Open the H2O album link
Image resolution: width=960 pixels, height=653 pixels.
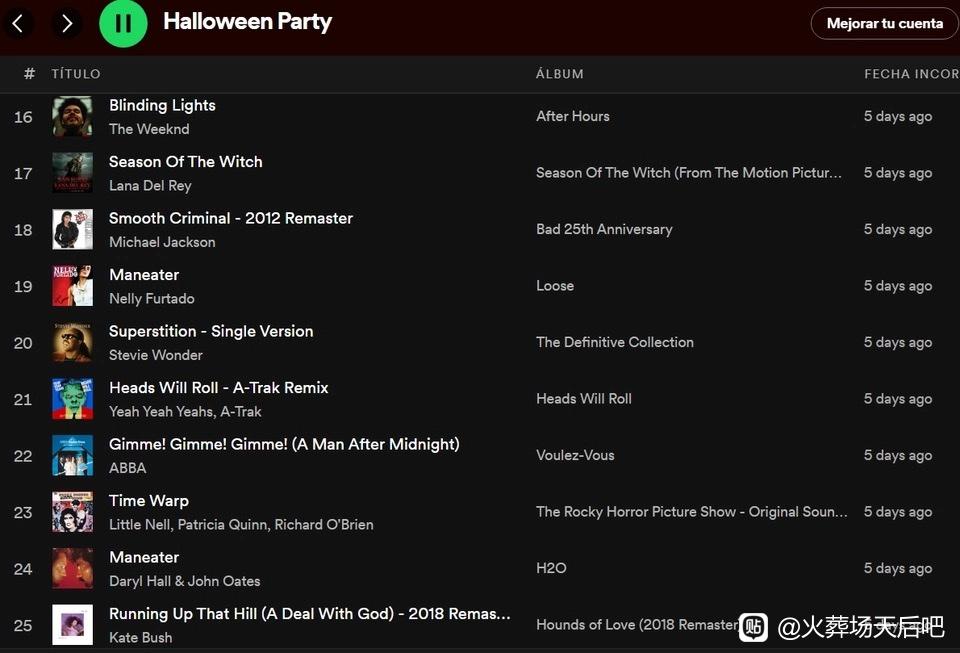551,569
